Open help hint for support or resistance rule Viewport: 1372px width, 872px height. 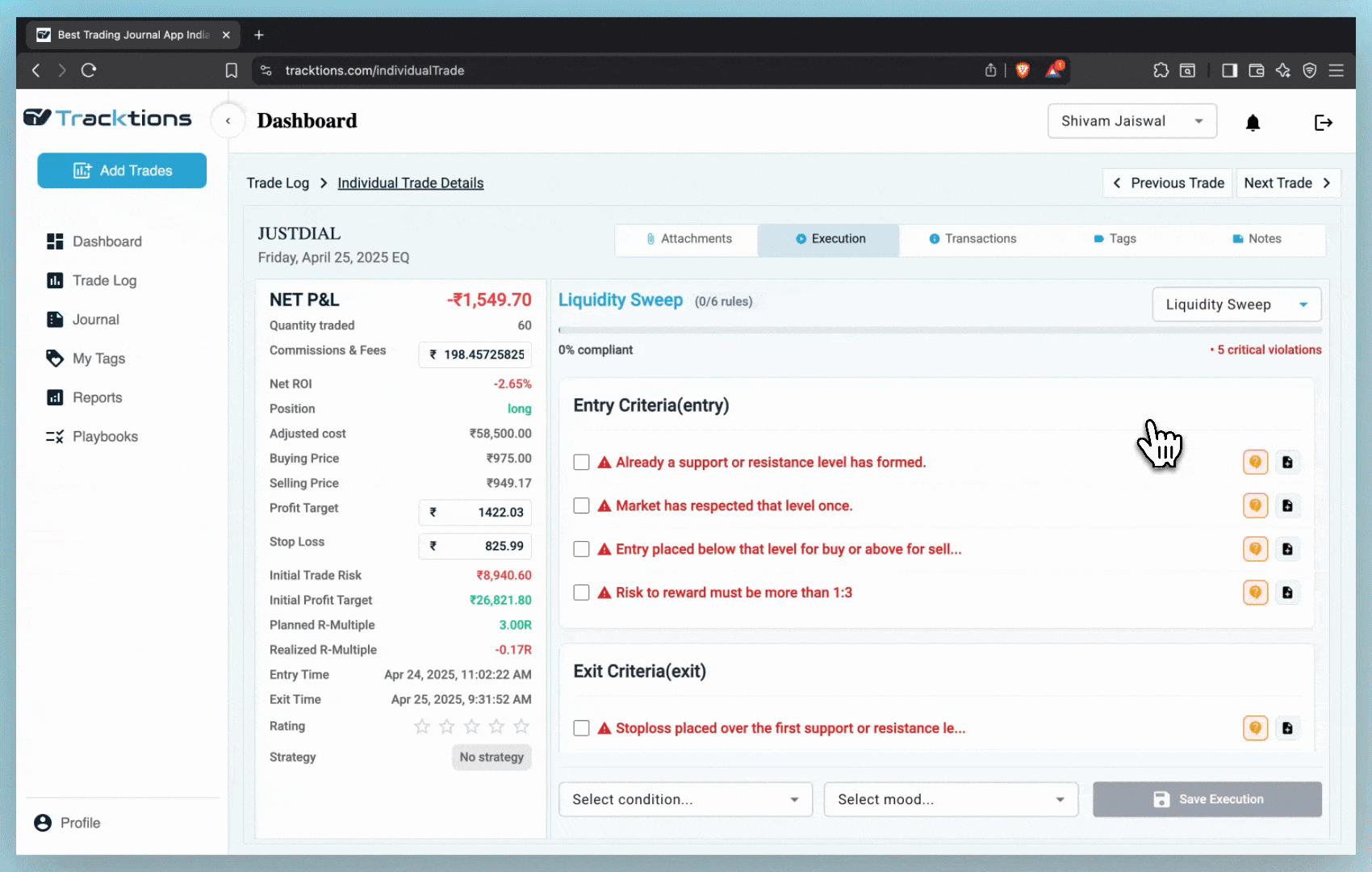click(x=1255, y=463)
